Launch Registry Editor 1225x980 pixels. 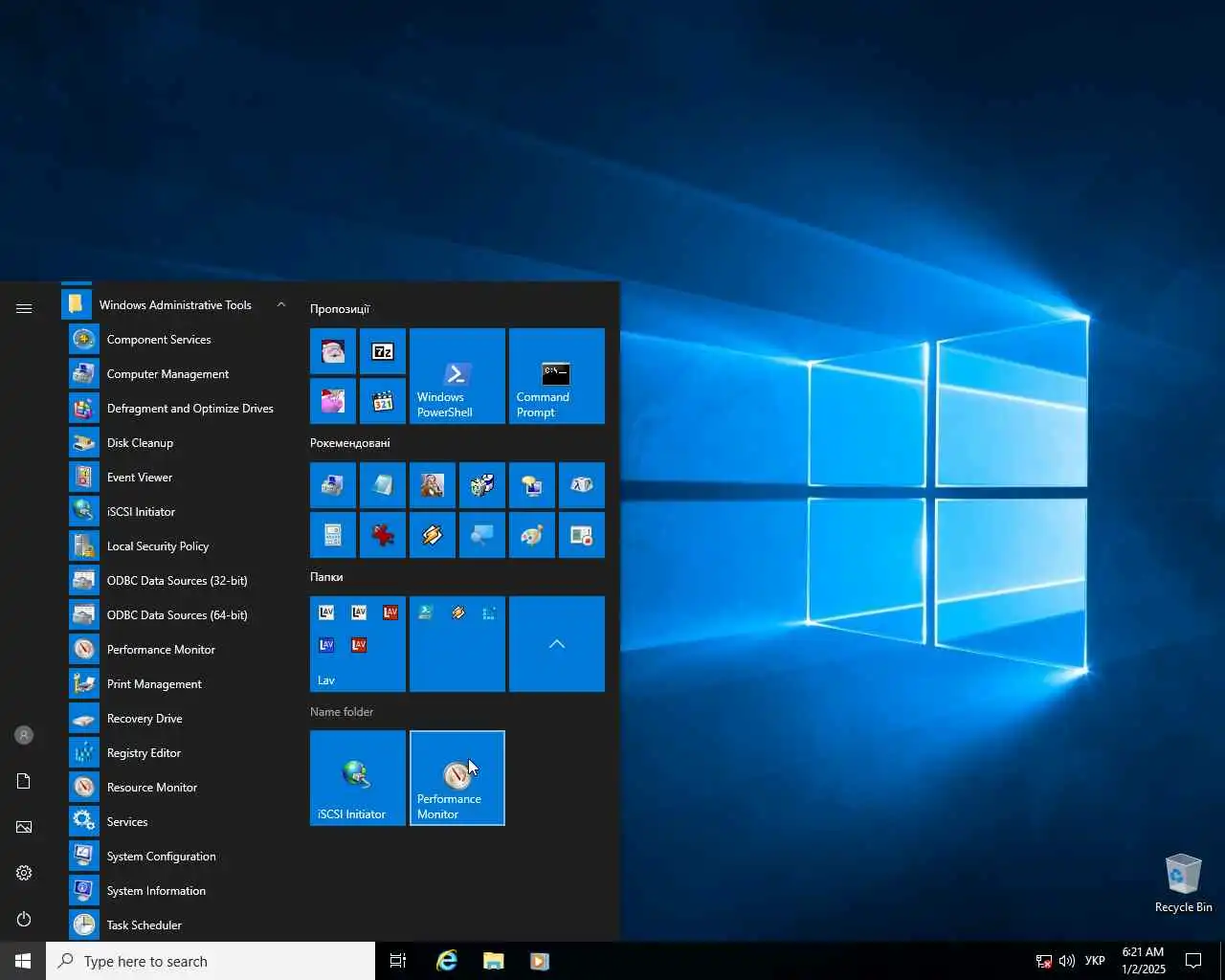click(x=176, y=753)
